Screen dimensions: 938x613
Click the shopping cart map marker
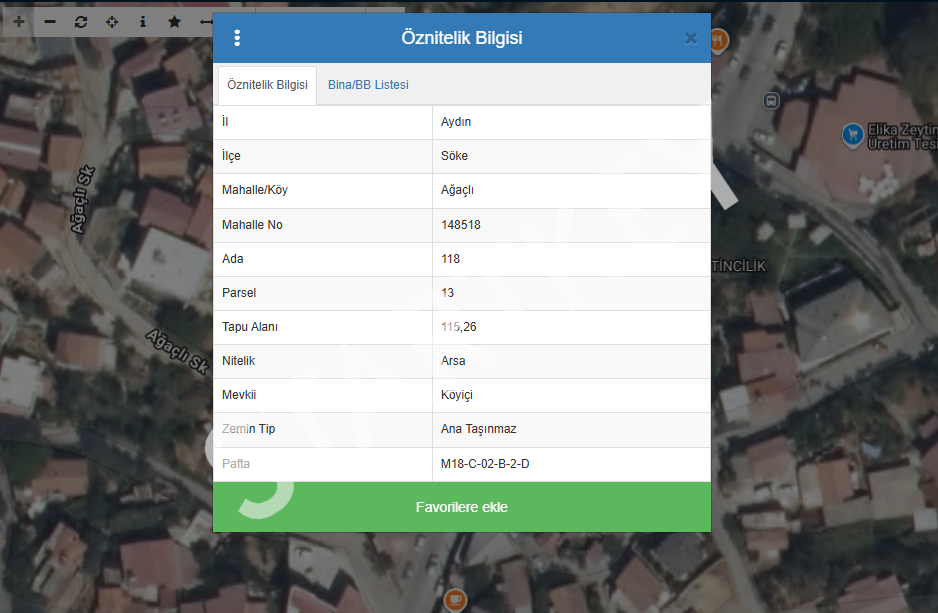[852, 135]
